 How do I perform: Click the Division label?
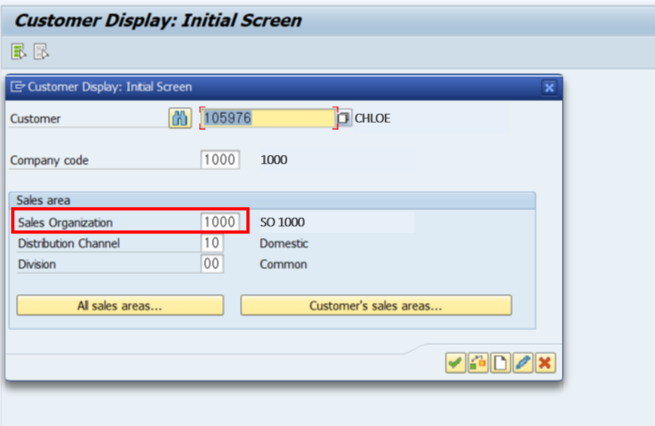37,264
